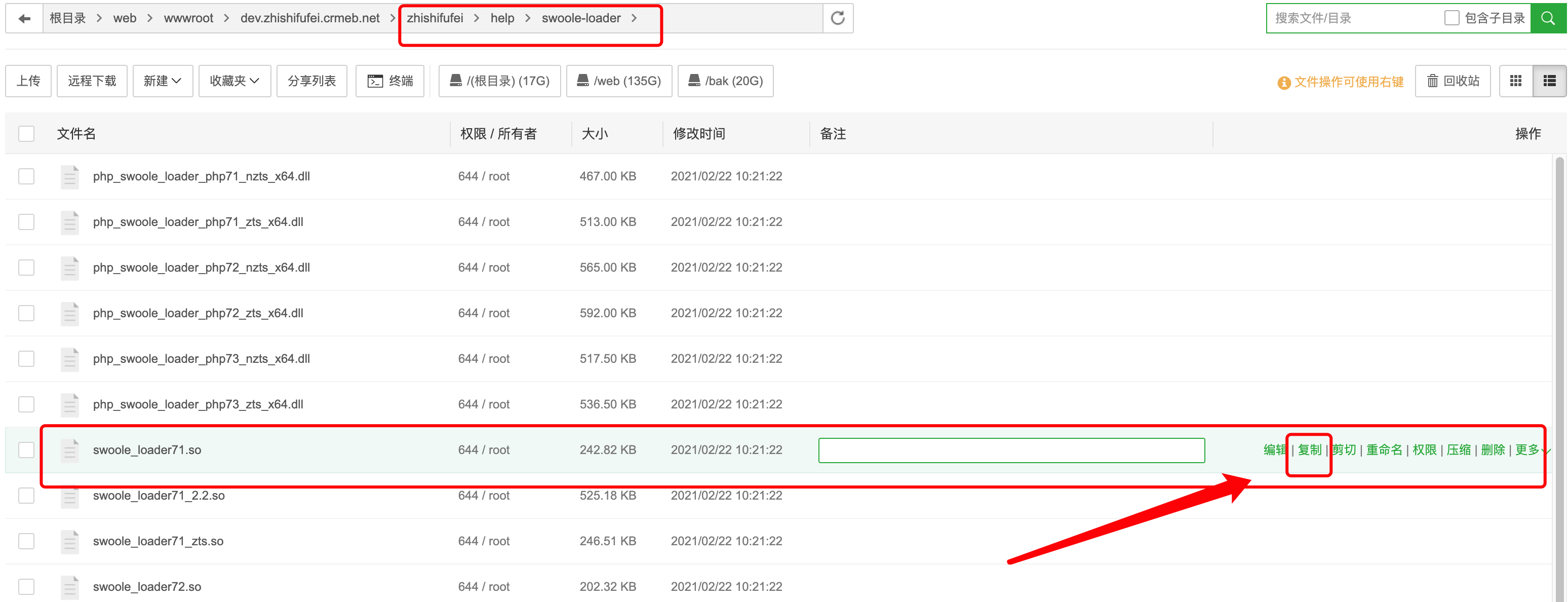Navigate to the 根目录 breadcrumb
The height and width of the screenshot is (602, 1568).
tap(67, 18)
